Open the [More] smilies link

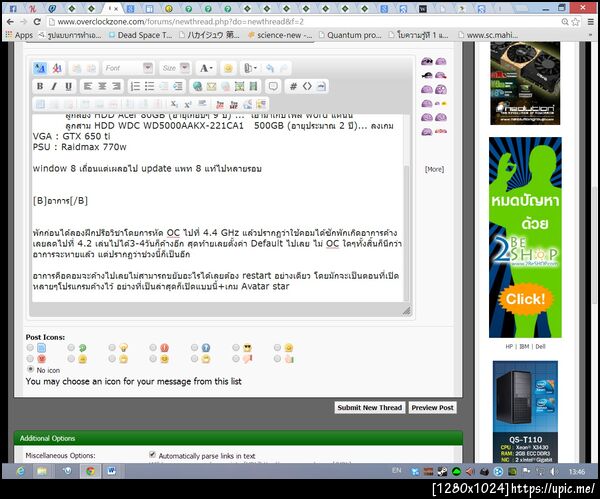(x=434, y=169)
